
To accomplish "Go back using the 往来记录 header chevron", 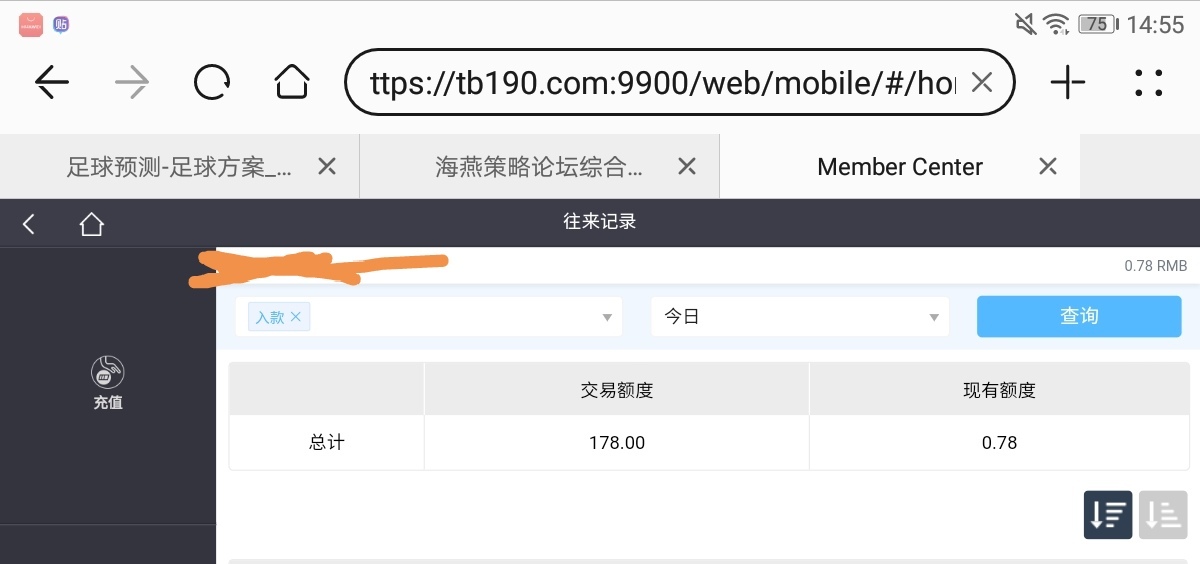I will click(29, 224).
